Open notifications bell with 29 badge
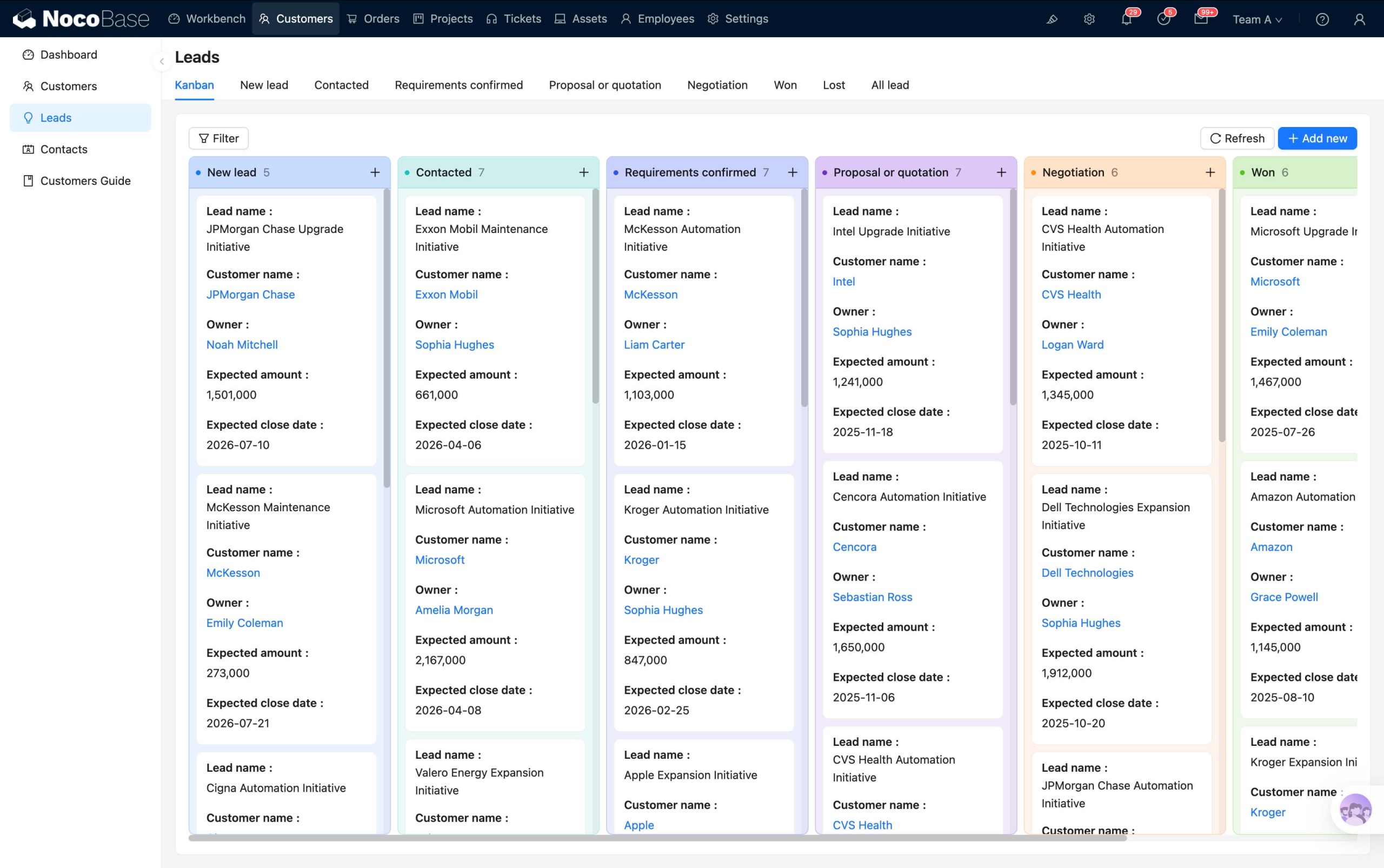Screen dimensions: 1384x868 1127,19
